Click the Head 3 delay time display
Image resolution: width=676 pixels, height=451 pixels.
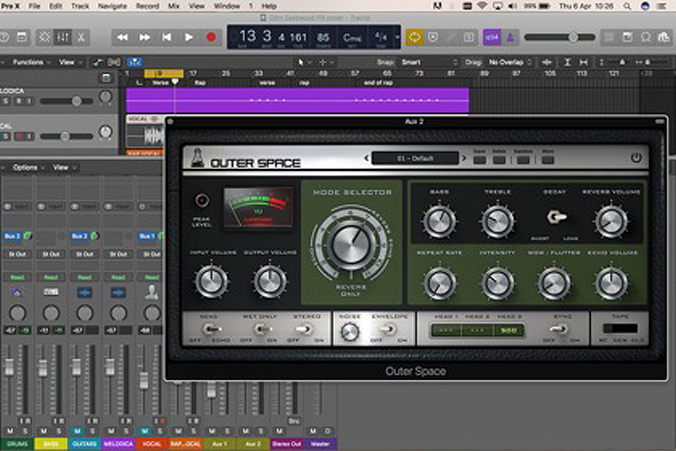[x=508, y=331]
